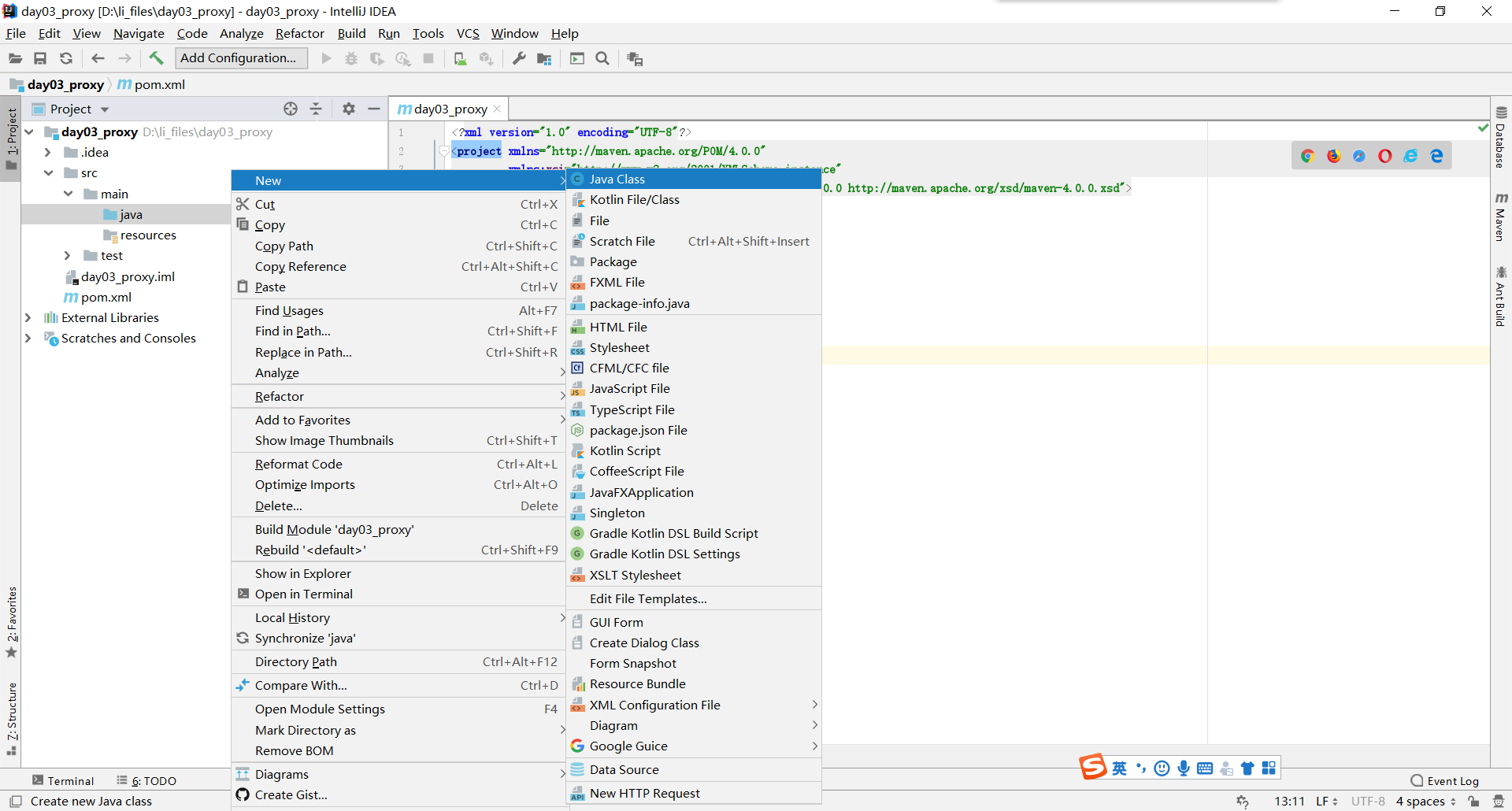This screenshot has width=1512, height=811.
Task: Collapse the main folder
Action: (68, 194)
